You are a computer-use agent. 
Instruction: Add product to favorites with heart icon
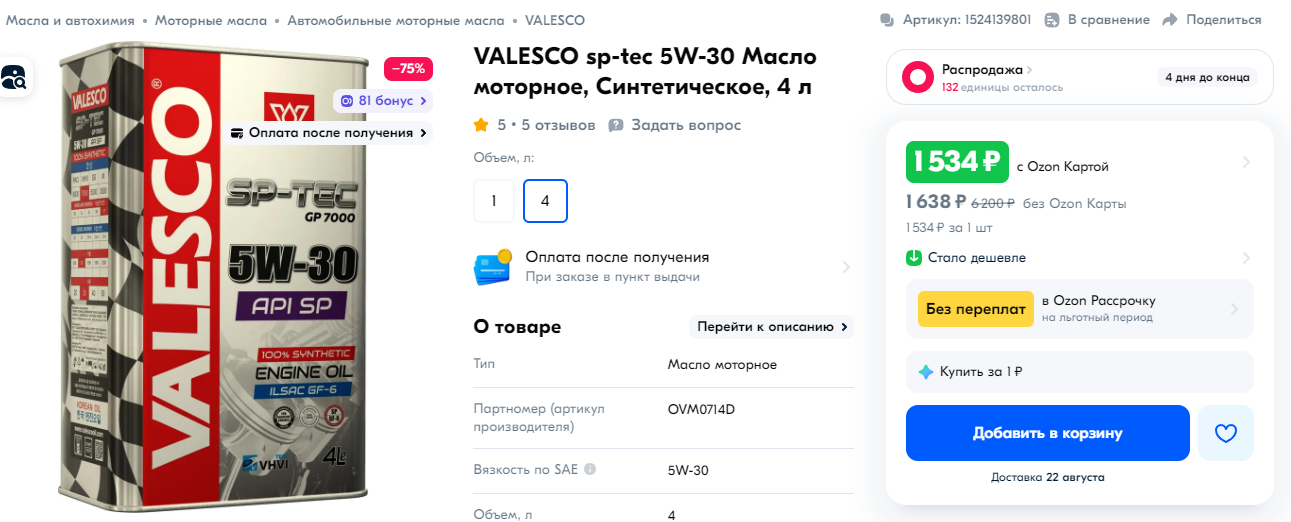click(x=1225, y=433)
